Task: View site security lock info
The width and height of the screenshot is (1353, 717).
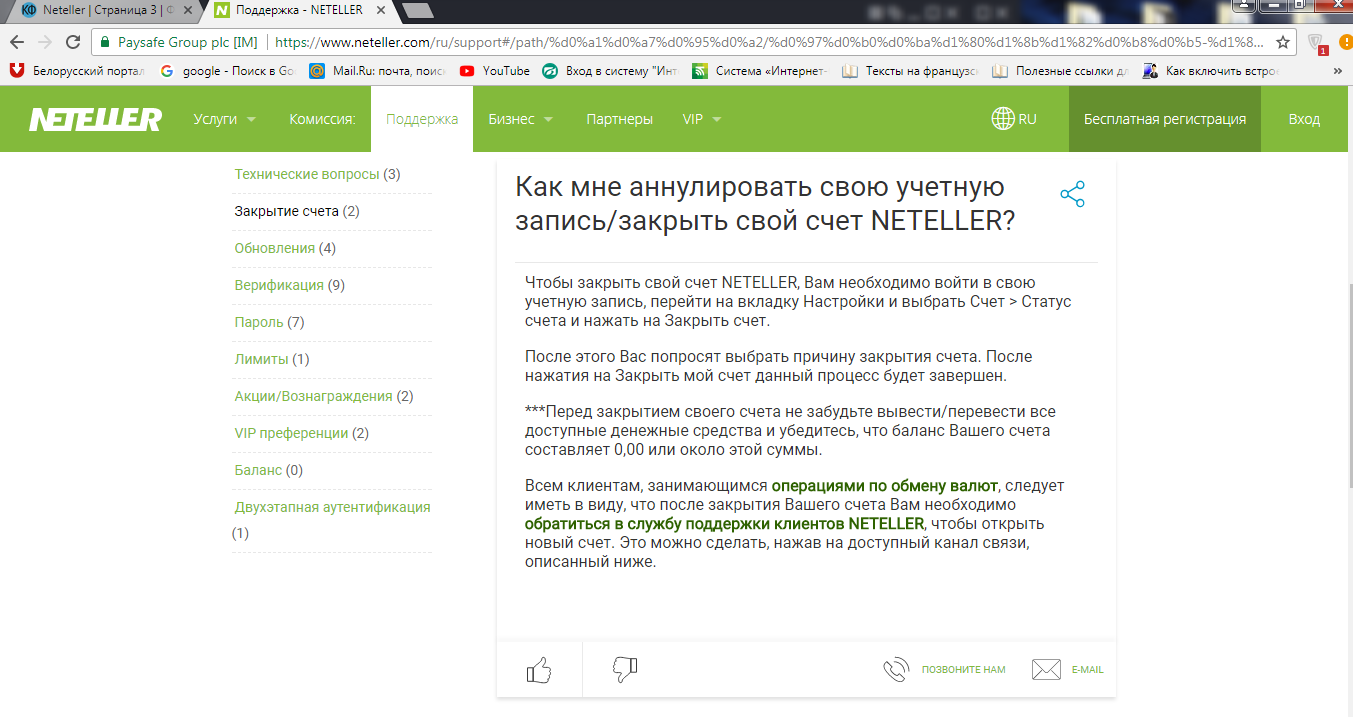Action: 105,43
